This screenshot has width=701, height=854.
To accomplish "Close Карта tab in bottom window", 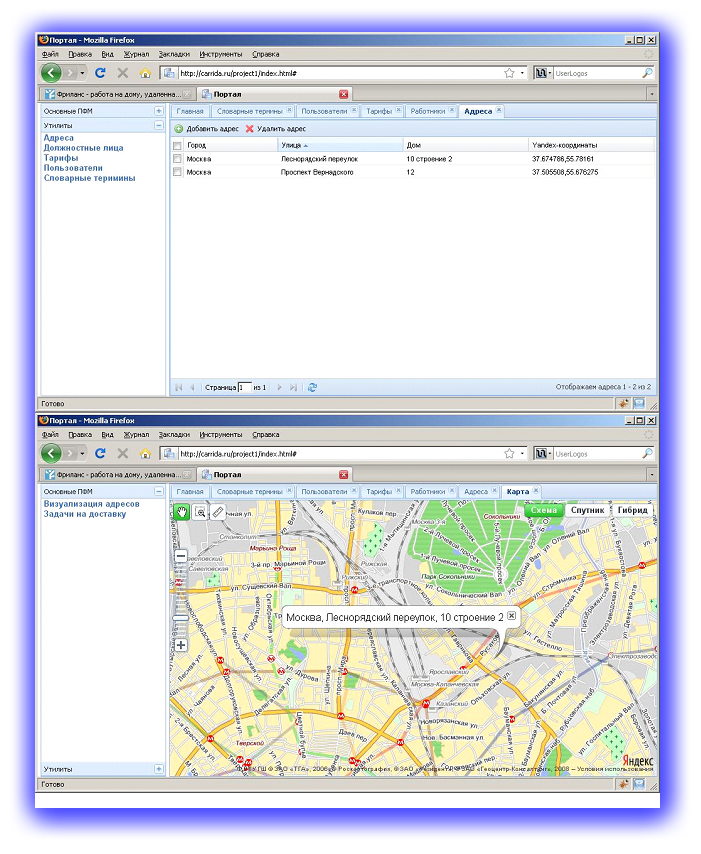I will pos(536,491).
